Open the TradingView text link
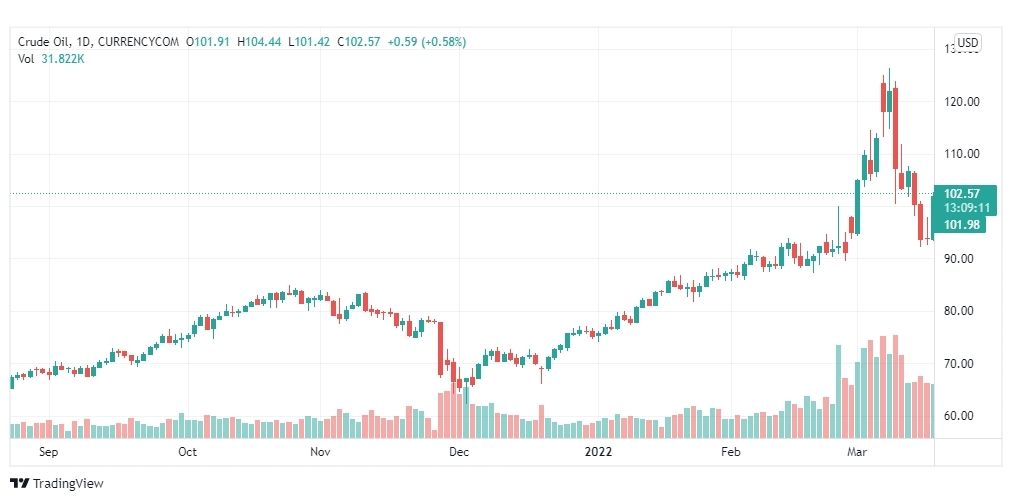The width and height of the screenshot is (1012, 501). pyautogui.click(x=68, y=483)
